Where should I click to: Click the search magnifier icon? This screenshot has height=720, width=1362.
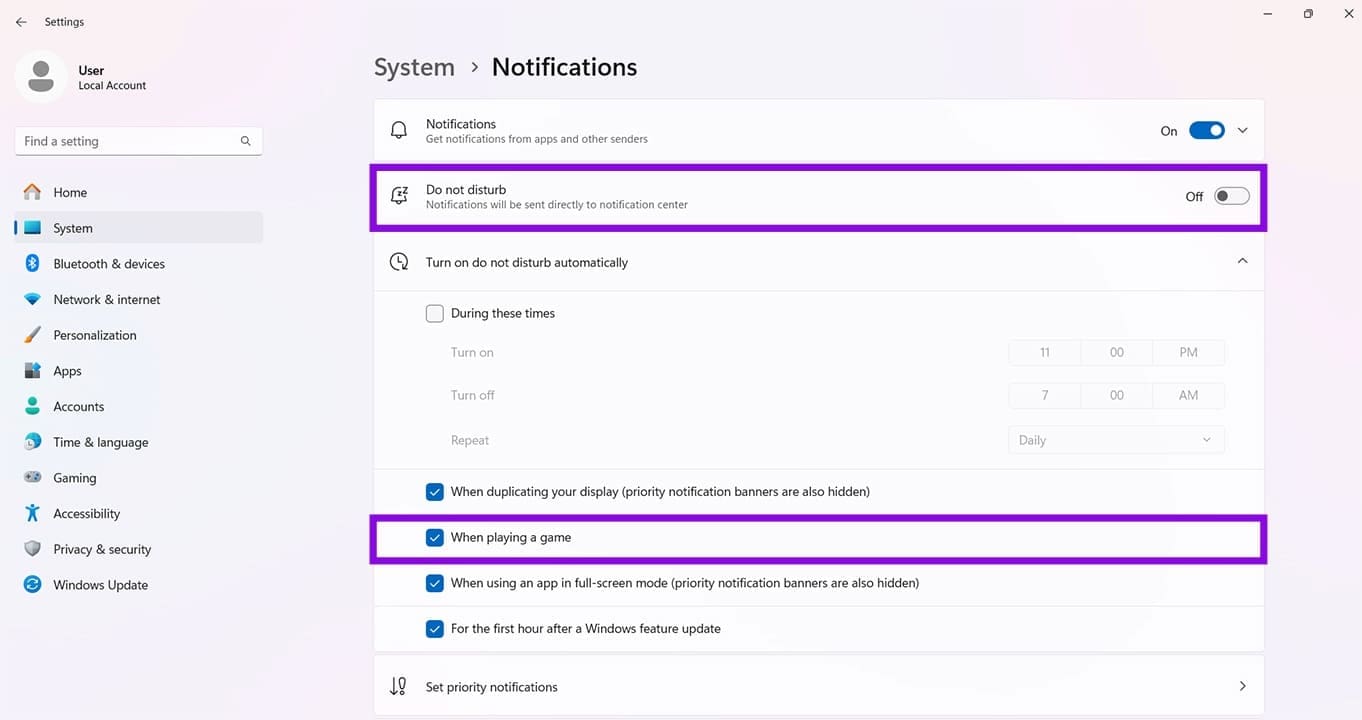[245, 141]
